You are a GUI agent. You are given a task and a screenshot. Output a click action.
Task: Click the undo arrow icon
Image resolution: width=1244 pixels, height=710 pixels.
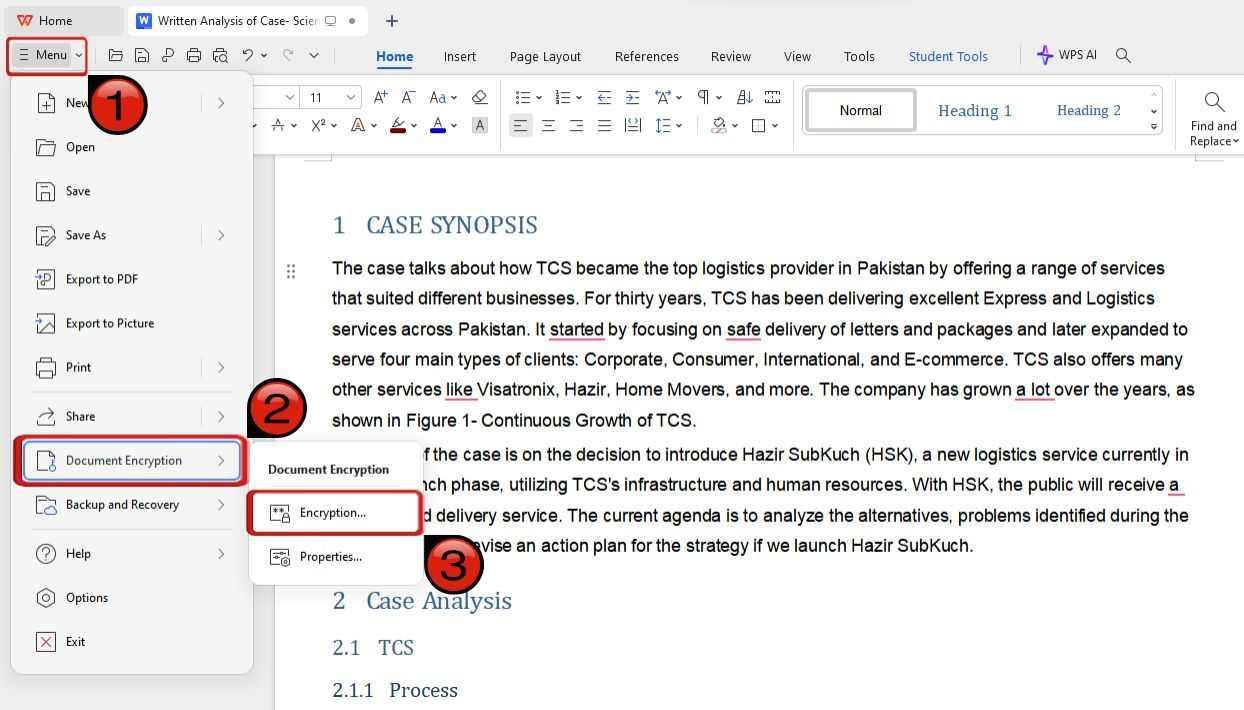point(248,56)
